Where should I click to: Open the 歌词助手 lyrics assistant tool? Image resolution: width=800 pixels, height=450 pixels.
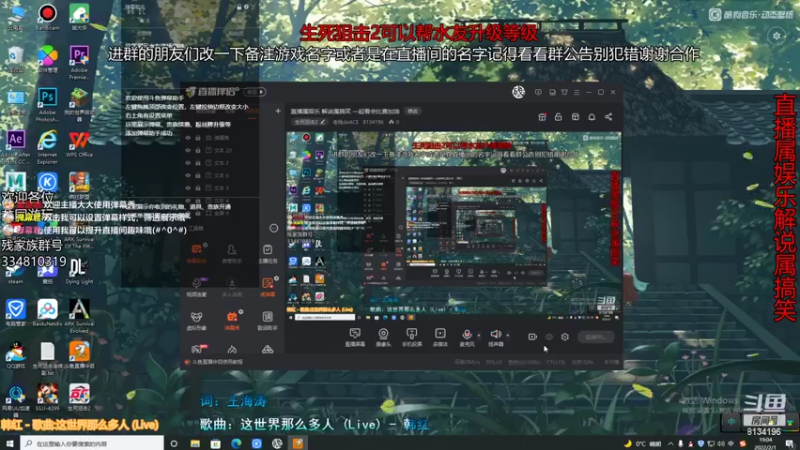tap(267, 320)
